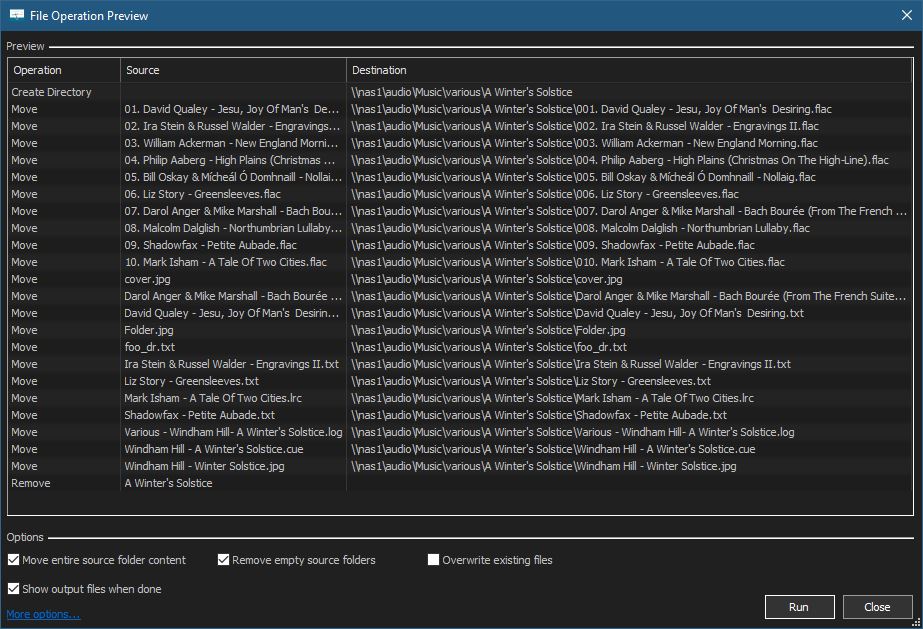Click the app icon in title bar

pos(17,15)
